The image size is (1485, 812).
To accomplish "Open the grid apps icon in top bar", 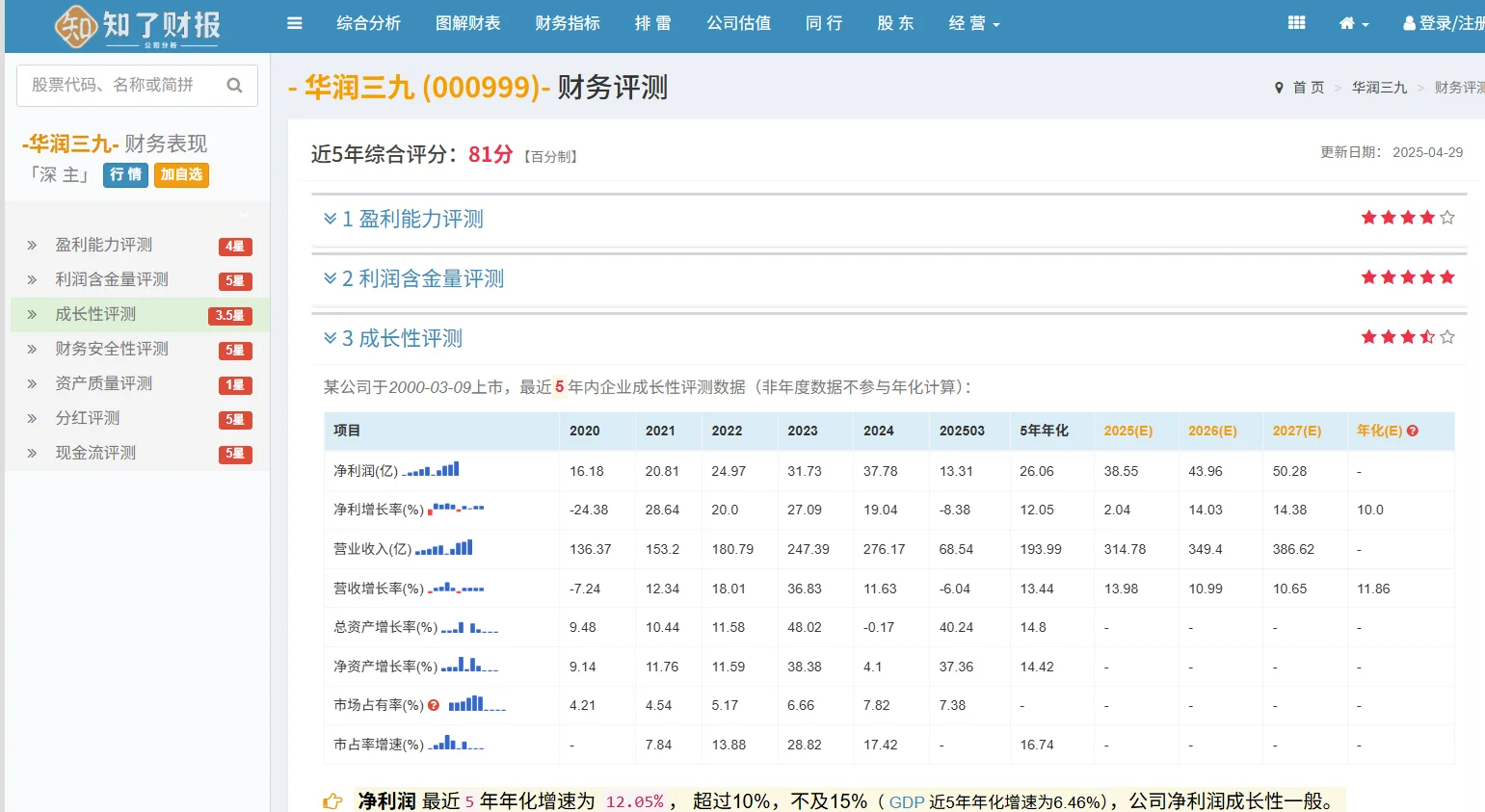I will click(x=1296, y=20).
